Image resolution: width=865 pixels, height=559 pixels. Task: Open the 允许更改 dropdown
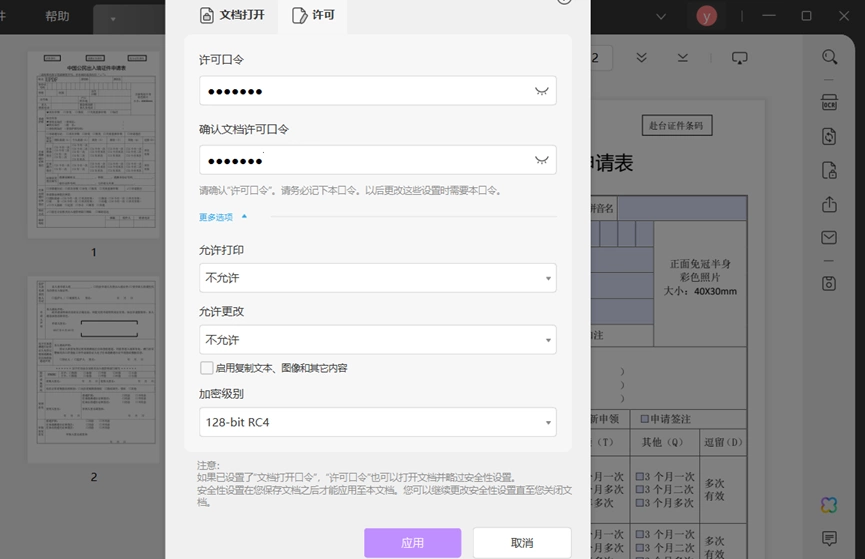pos(378,340)
